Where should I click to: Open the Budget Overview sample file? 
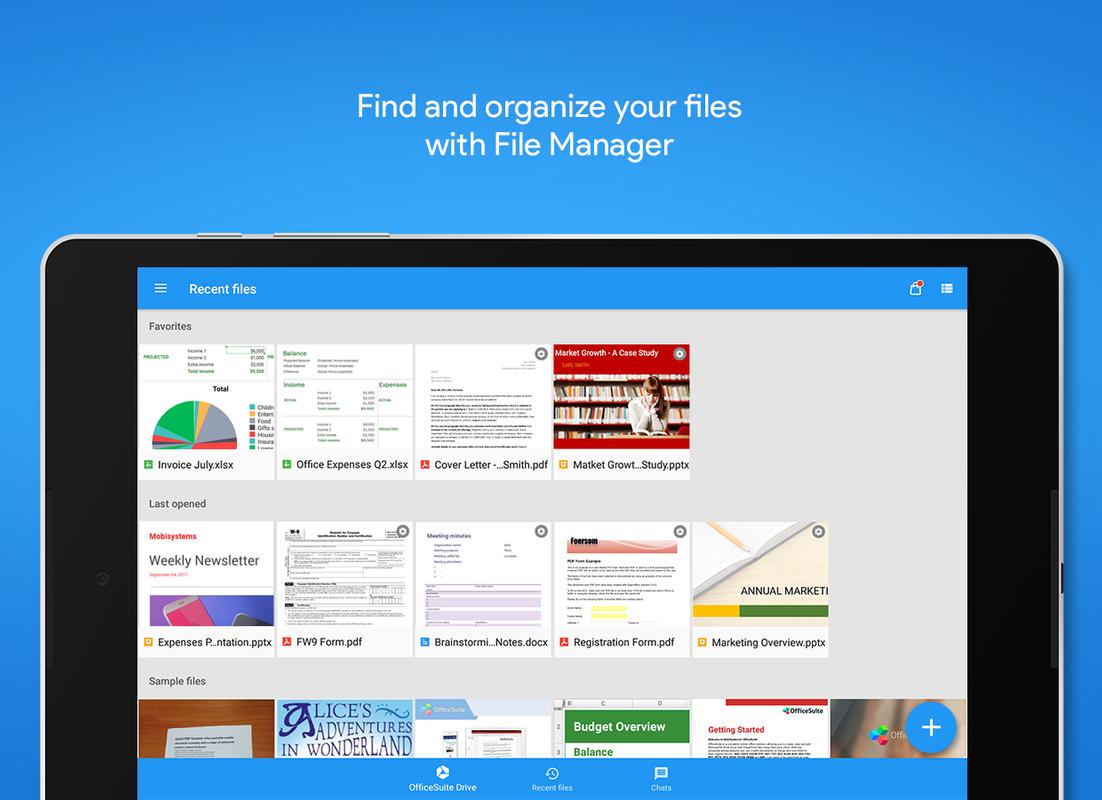(x=622, y=728)
